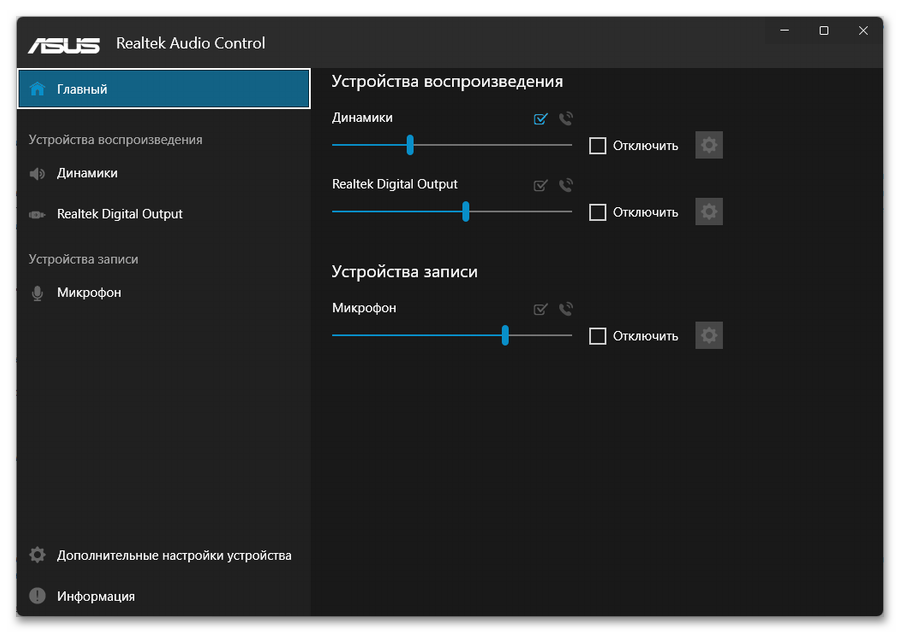This screenshot has height=633, width=900.
Task: Click the Динамики label in the main panel
Action: (x=362, y=118)
